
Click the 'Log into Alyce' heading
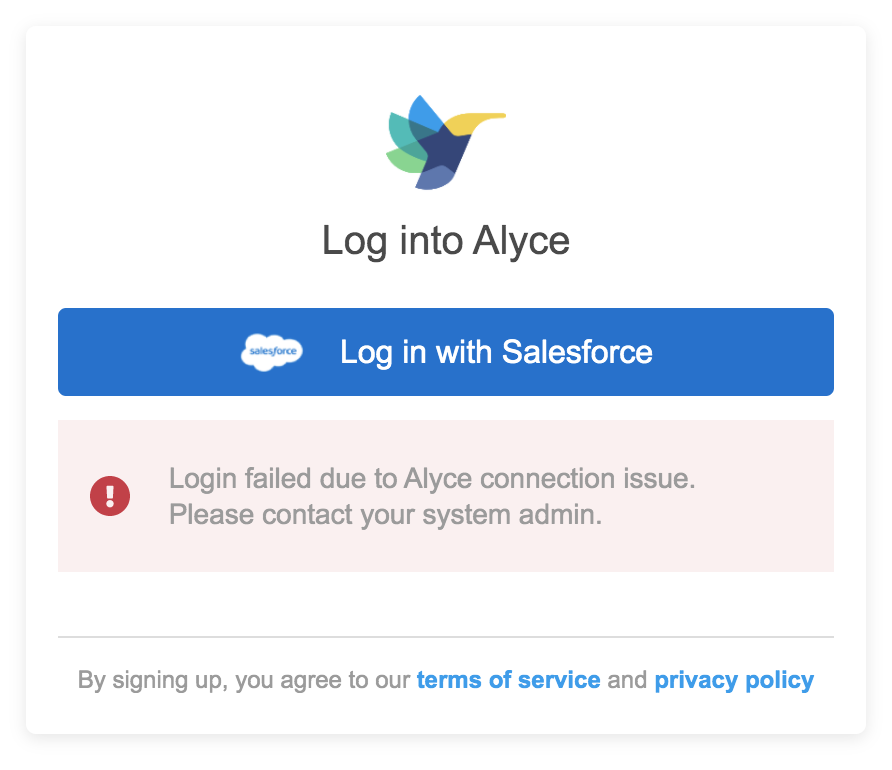pos(446,241)
